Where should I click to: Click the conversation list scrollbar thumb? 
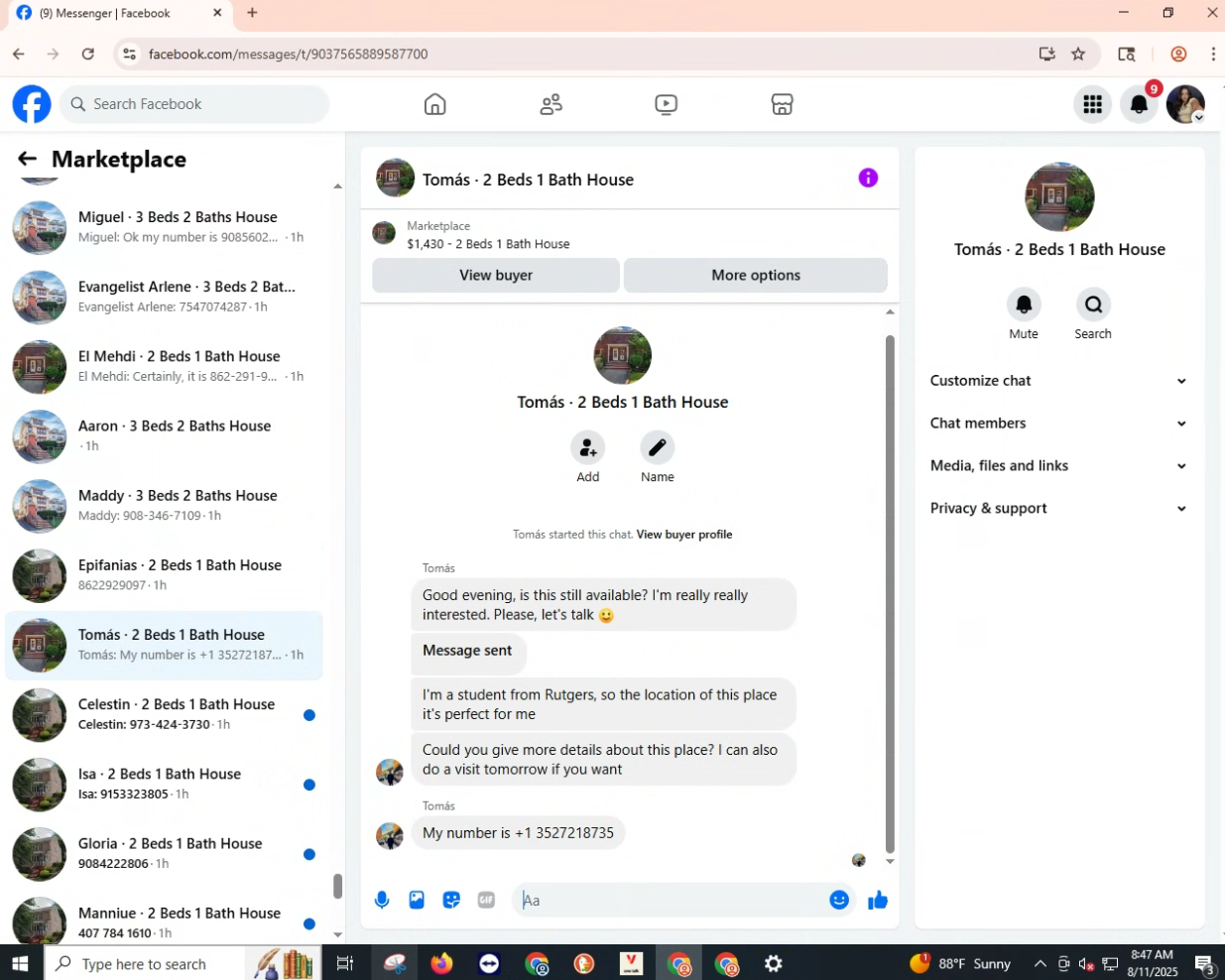click(x=337, y=886)
